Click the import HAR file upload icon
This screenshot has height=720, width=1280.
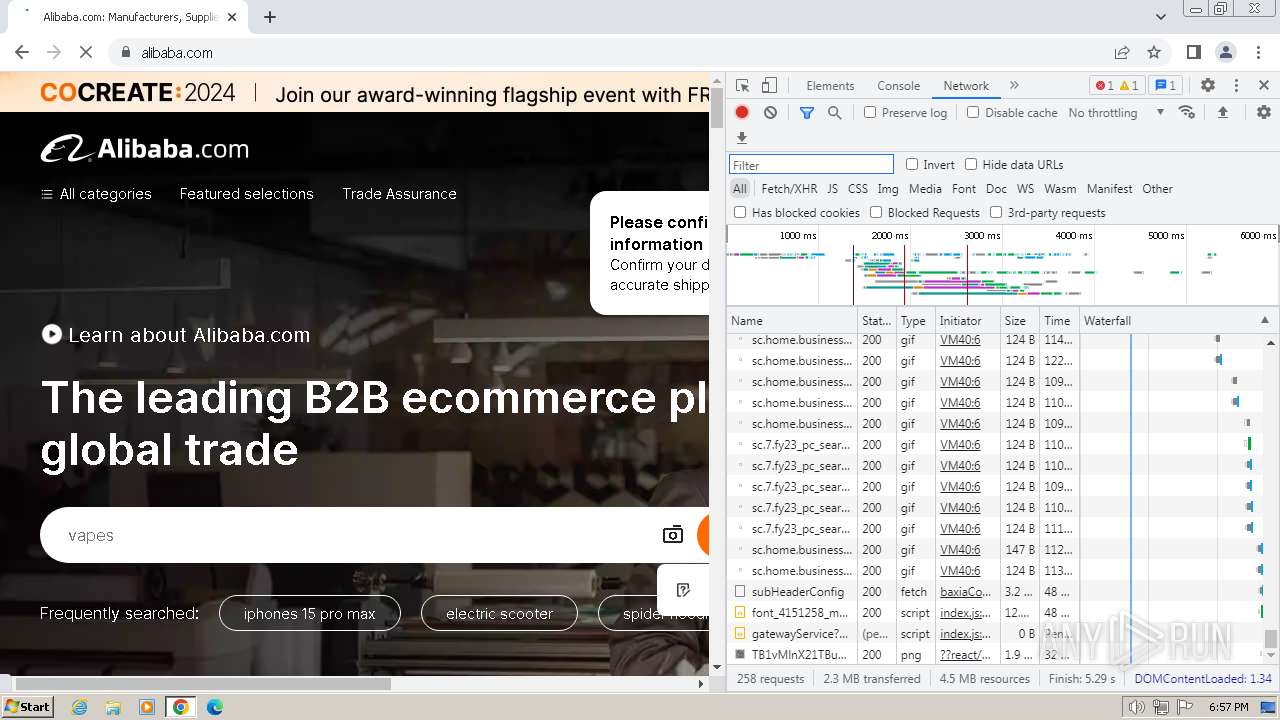coord(1222,113)
